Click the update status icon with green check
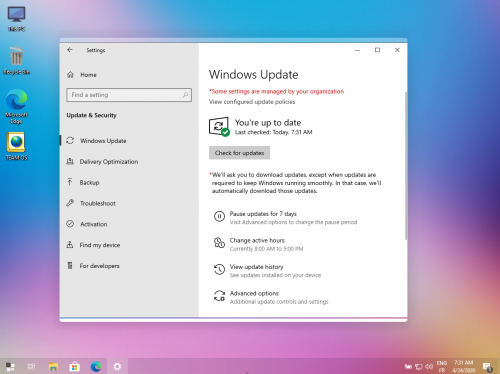This screenshot has width=500, height=374. 219,127
